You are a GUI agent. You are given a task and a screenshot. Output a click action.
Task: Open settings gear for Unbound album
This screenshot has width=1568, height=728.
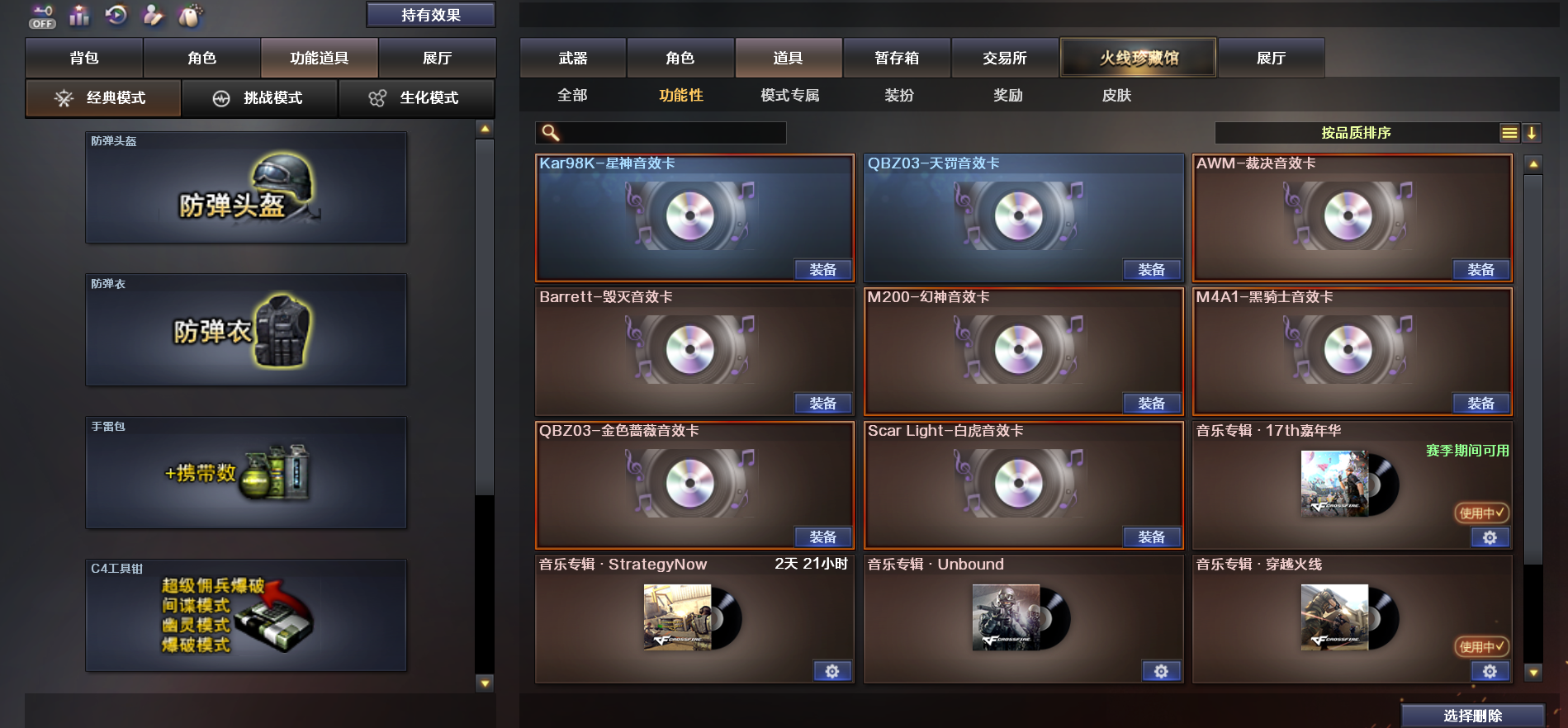coord(1161,671)
